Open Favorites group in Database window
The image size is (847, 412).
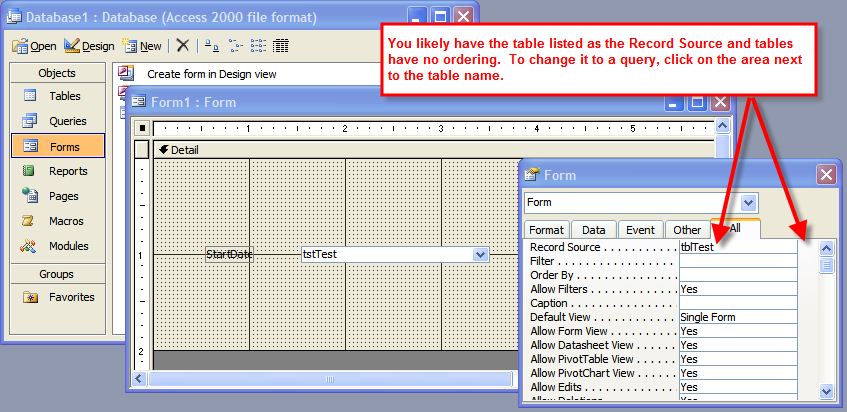coord(58,297)
